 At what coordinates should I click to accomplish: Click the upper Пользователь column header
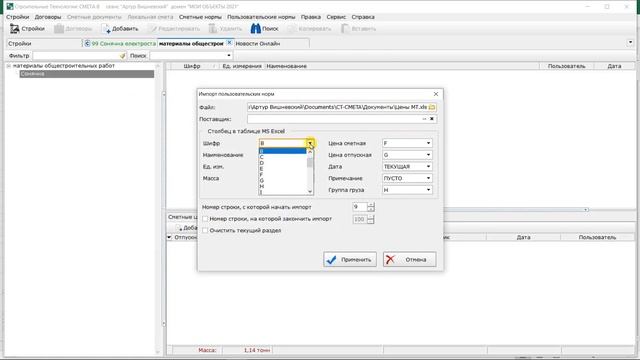click(567, 66)
